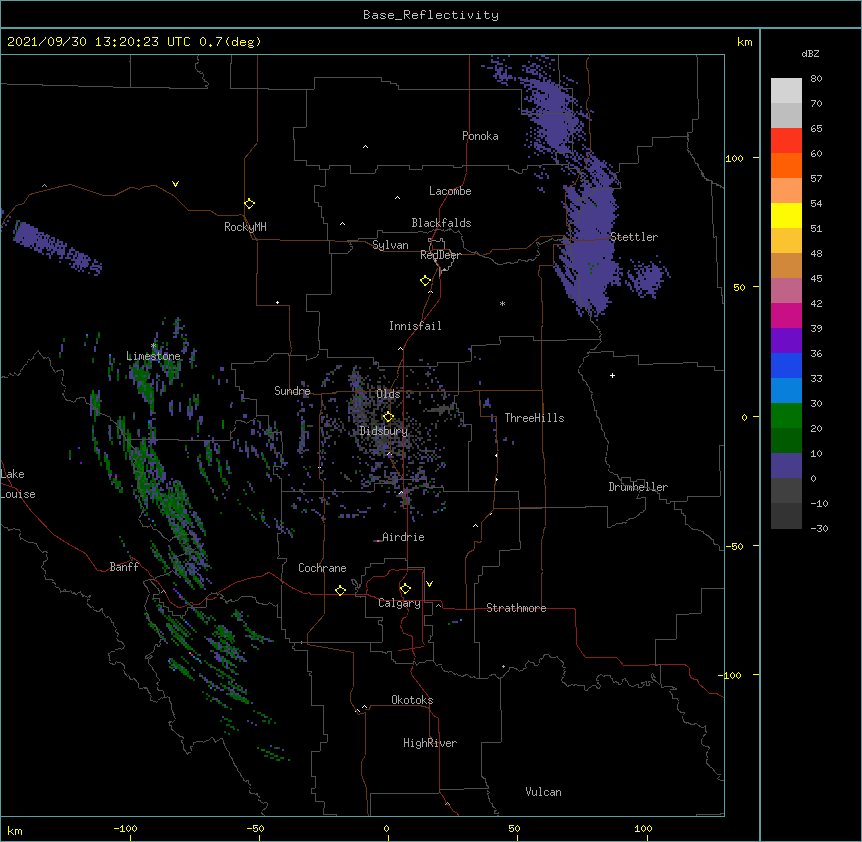Pick the magenta 42 dBZ legend swatch
Screen dimensions: 862x842
[x=786, y=315]
